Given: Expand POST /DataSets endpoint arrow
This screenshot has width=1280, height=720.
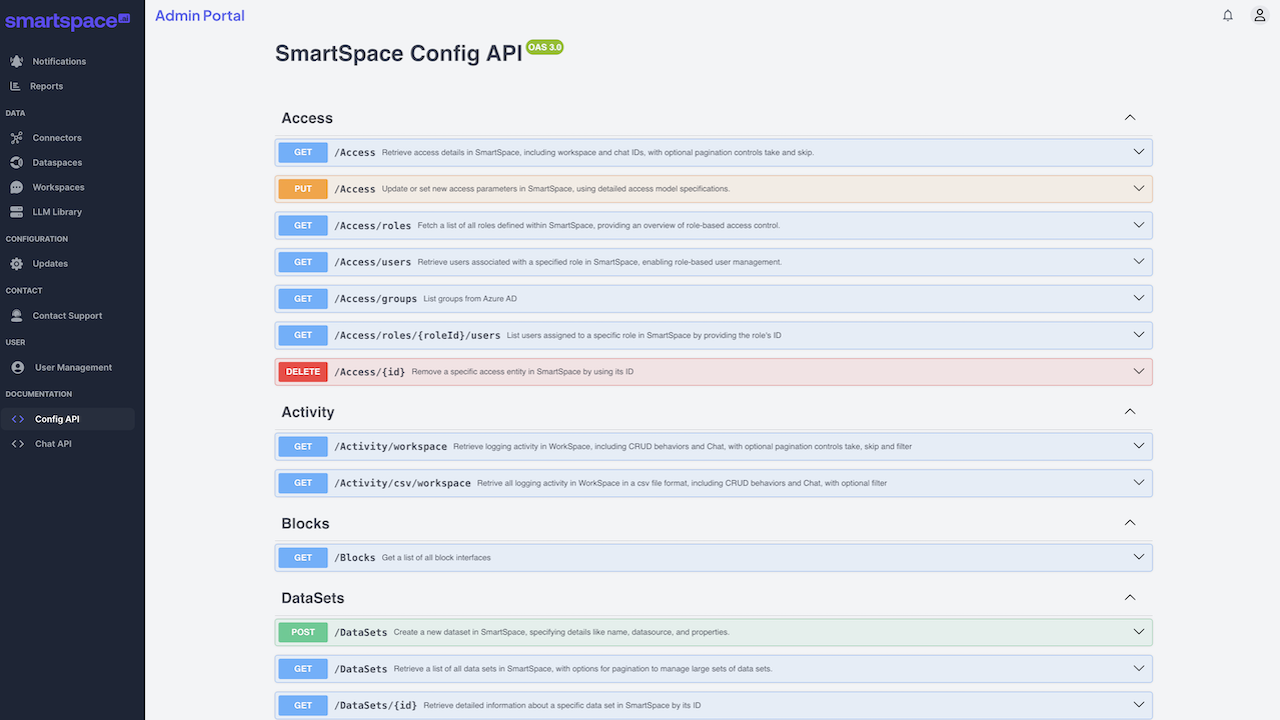Looking at the screenshot, I should click(x=1138, y=632).
